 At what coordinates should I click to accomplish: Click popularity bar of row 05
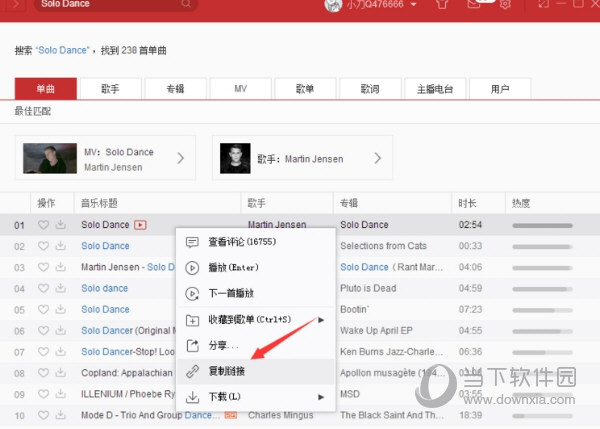pyautogui.click(x=542, y=310)
